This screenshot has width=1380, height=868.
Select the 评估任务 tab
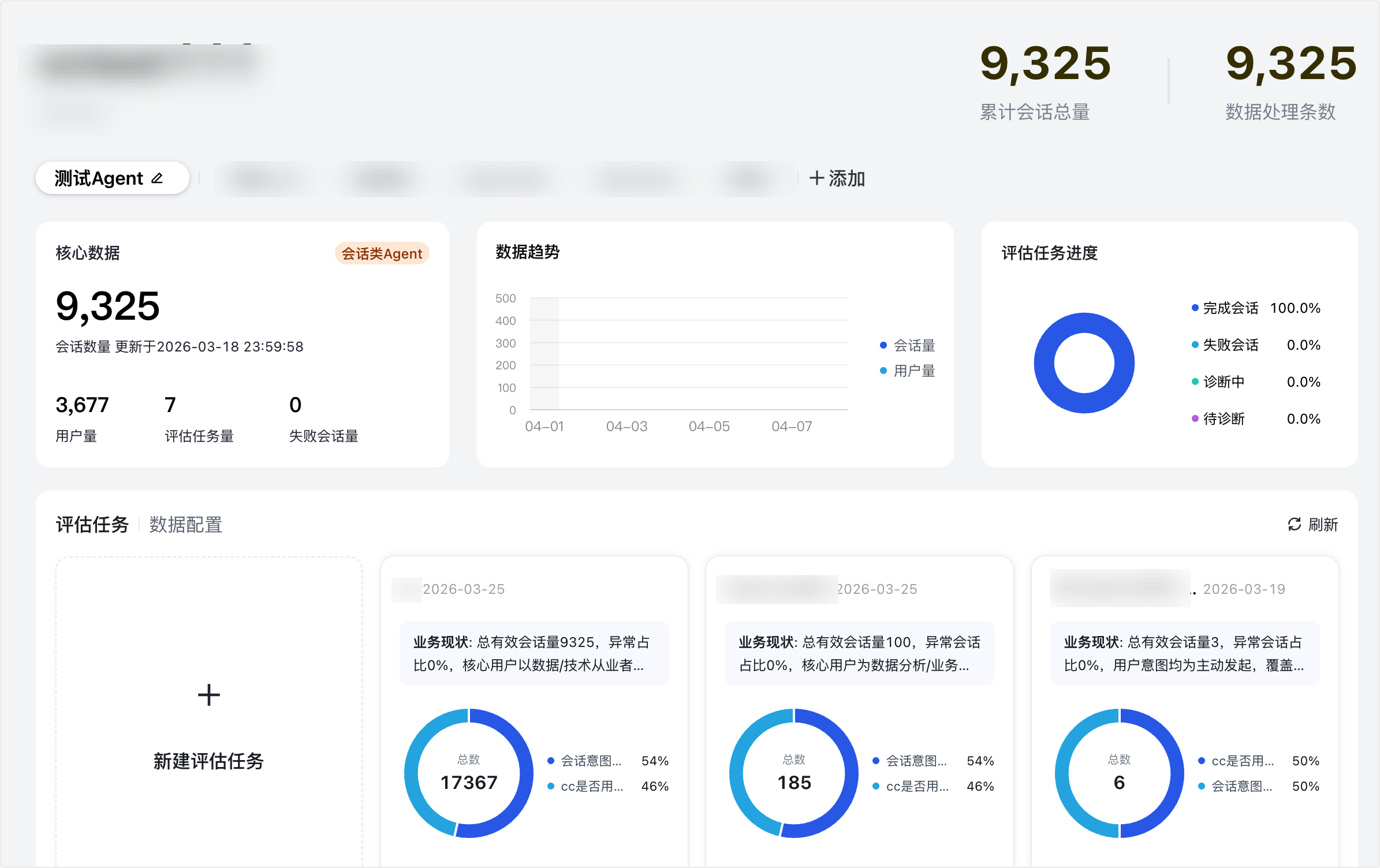(92, 525)
